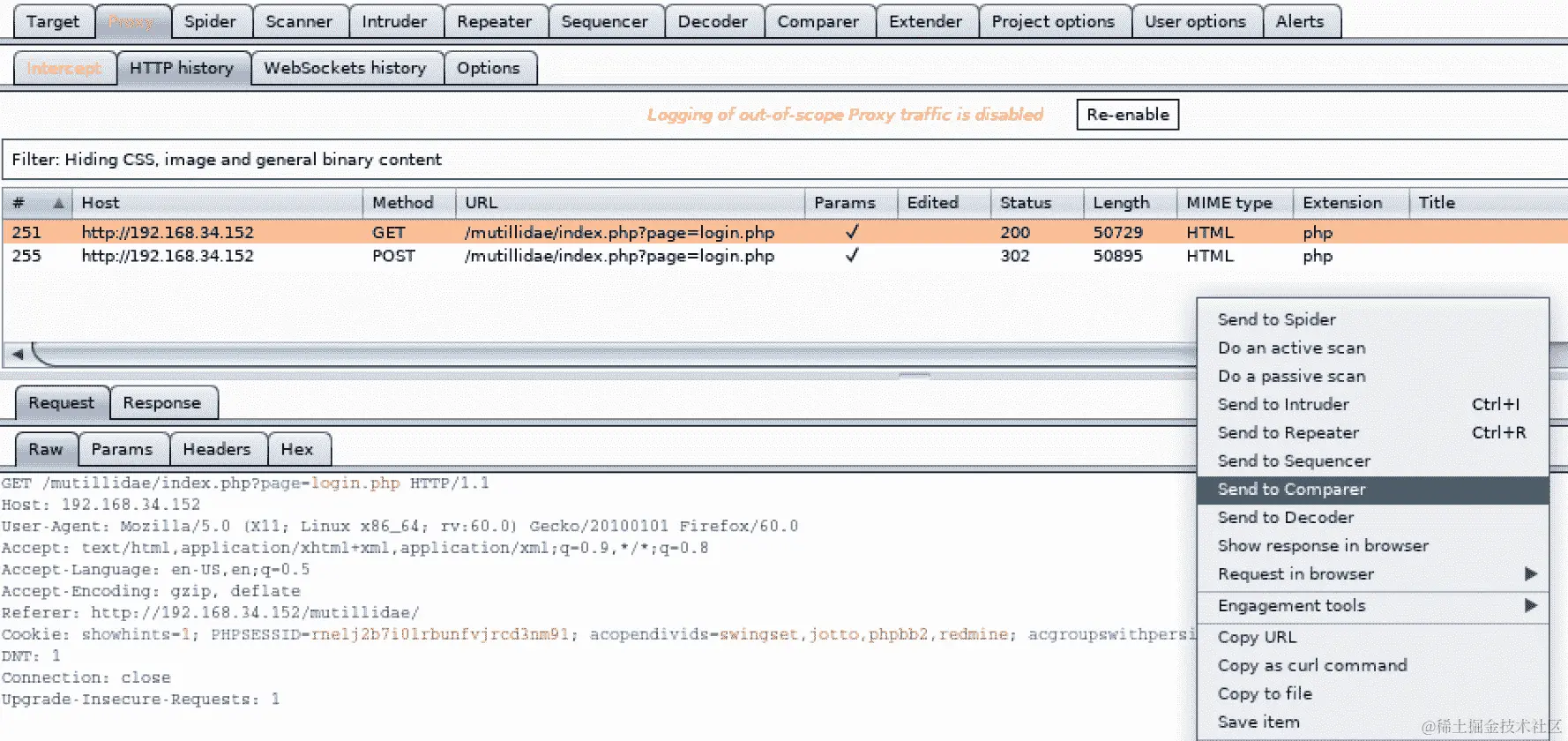View the Alerts tab
This screenshot has height=741, width=1568.
1300,21
